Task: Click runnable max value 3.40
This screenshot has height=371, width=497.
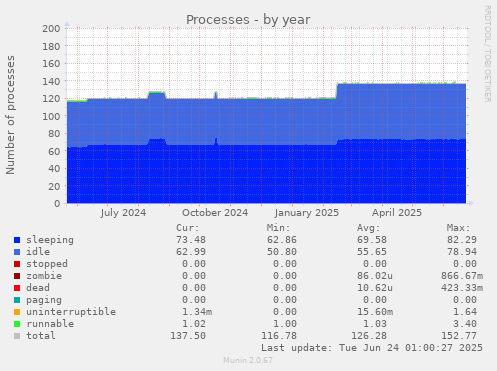Action: tap(465, 324)
